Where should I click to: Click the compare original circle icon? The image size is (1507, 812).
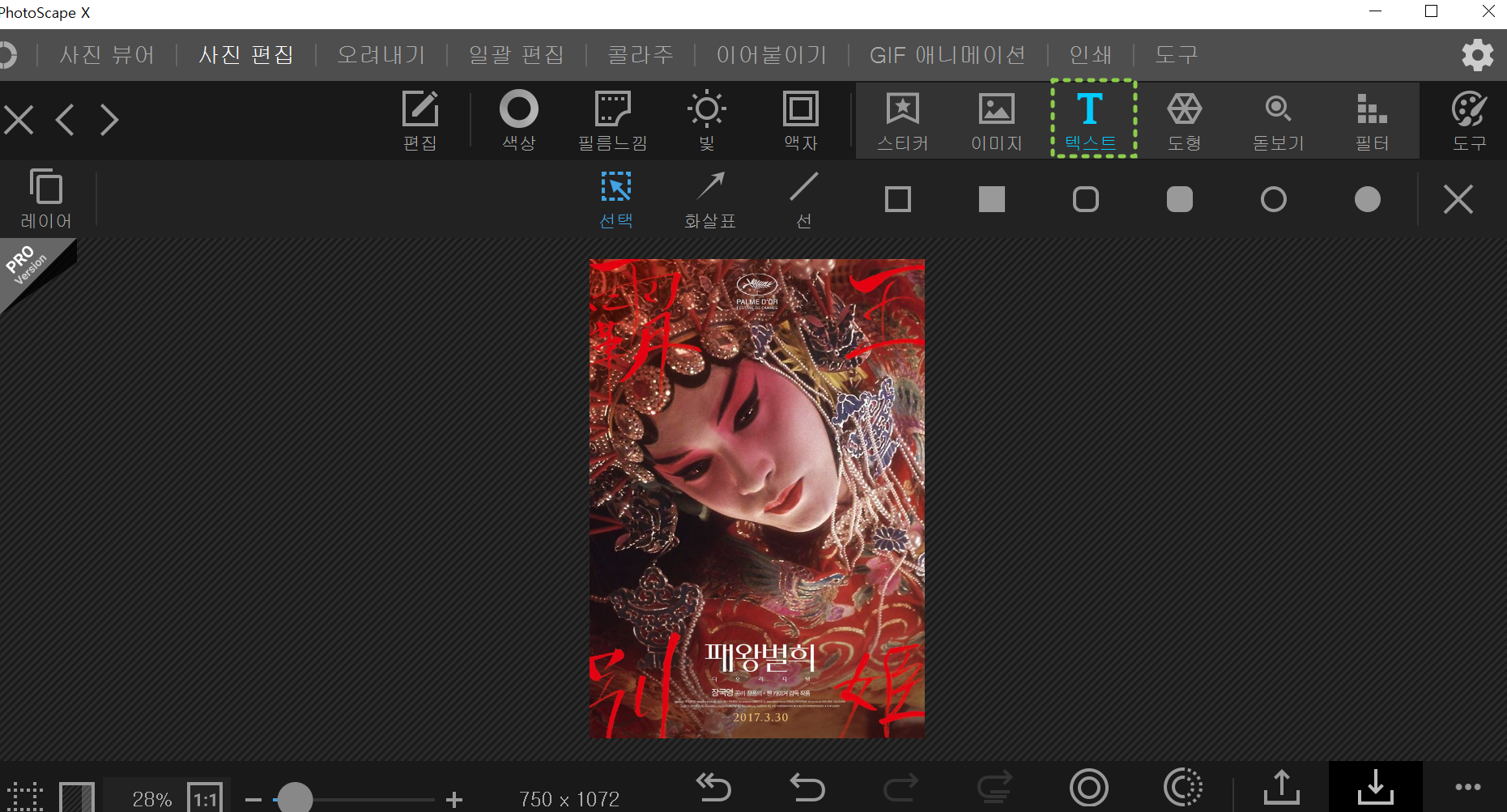coord(1089,787)
